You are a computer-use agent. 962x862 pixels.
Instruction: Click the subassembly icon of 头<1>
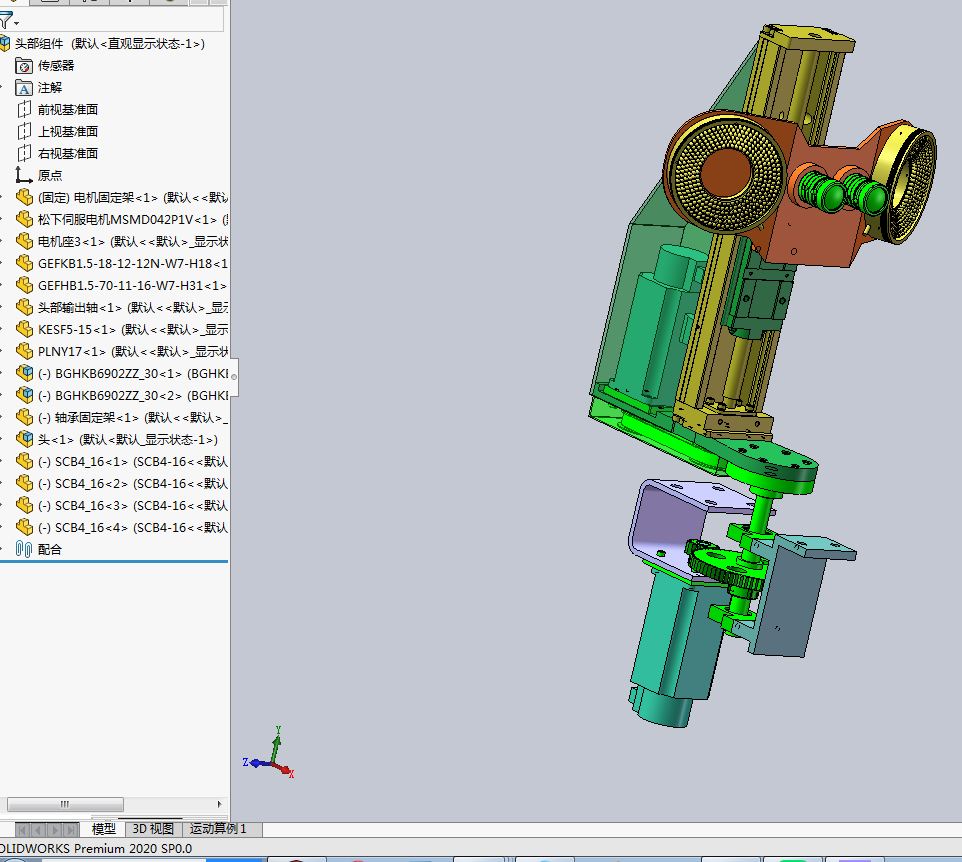(25, 439)
